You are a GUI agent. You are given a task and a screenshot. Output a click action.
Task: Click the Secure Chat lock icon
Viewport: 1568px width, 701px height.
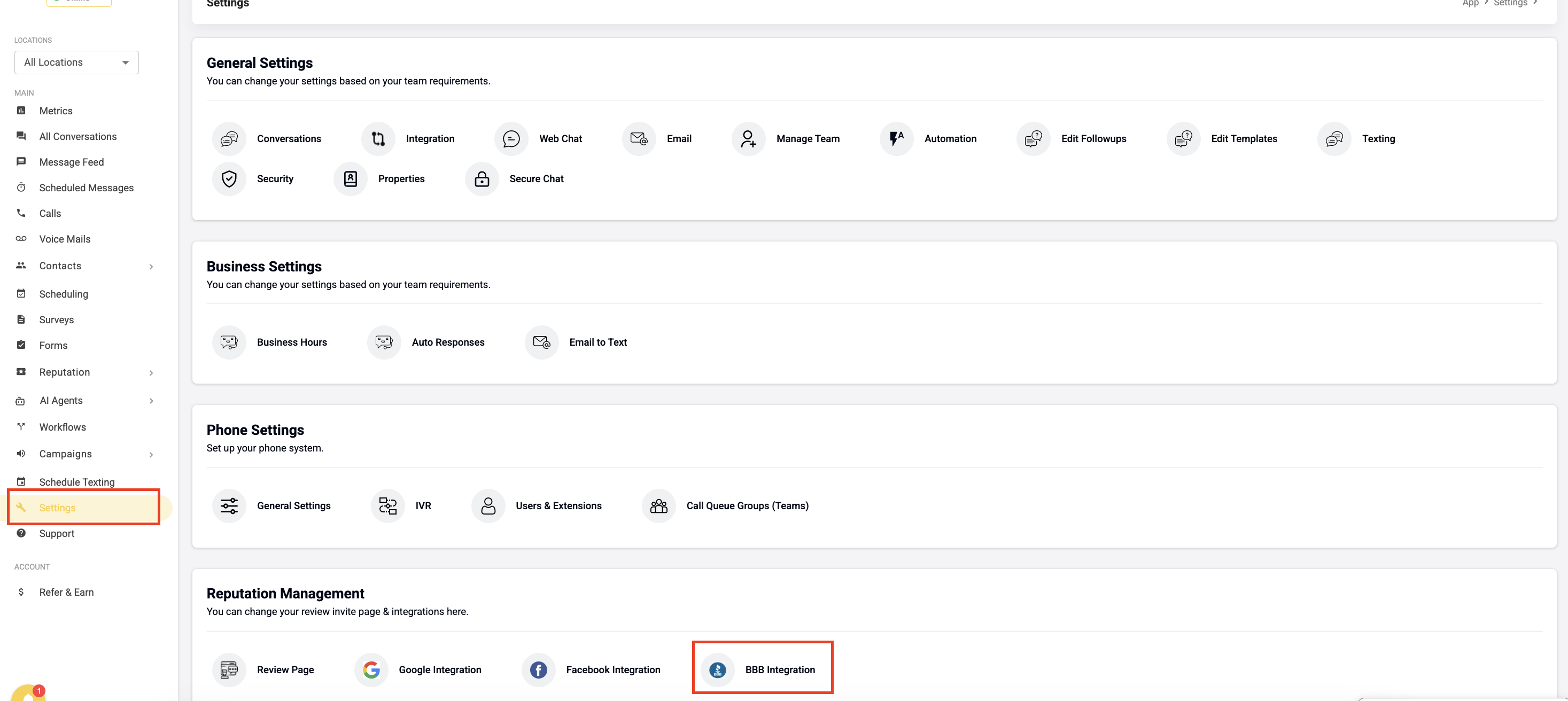click(482, 179)
